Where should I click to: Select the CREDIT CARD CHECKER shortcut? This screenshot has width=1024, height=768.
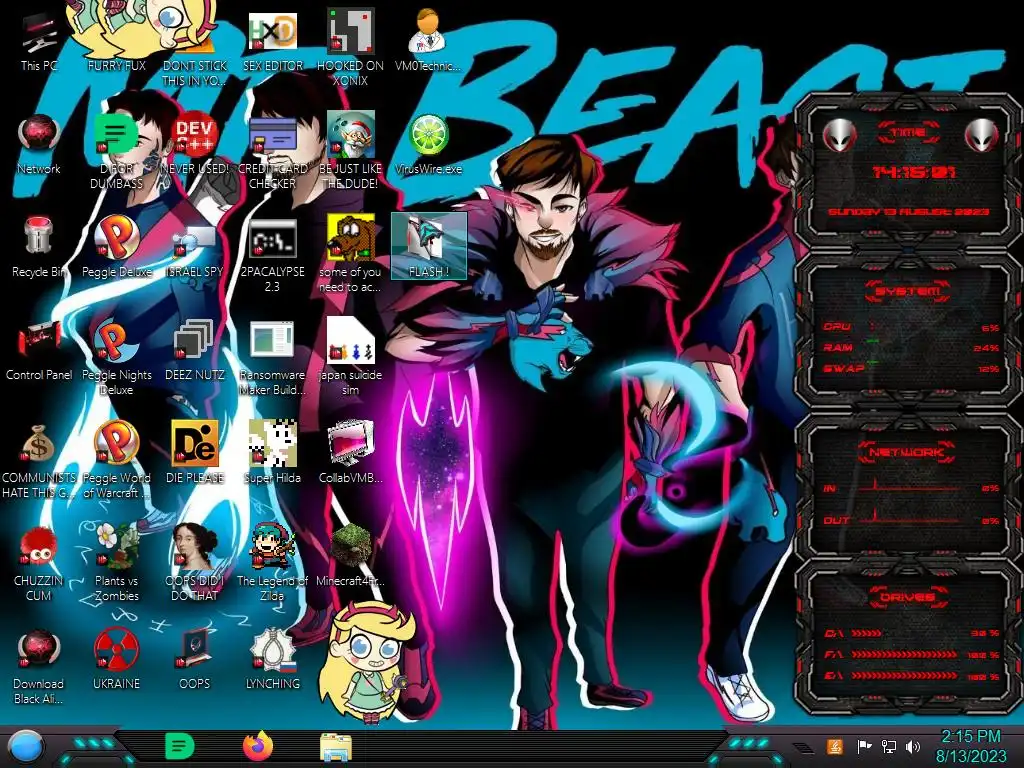(273, 152)
